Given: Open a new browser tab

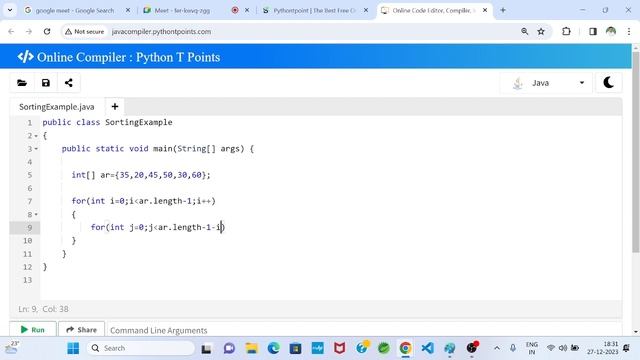Looking at the screenshot, I should 503,10.
